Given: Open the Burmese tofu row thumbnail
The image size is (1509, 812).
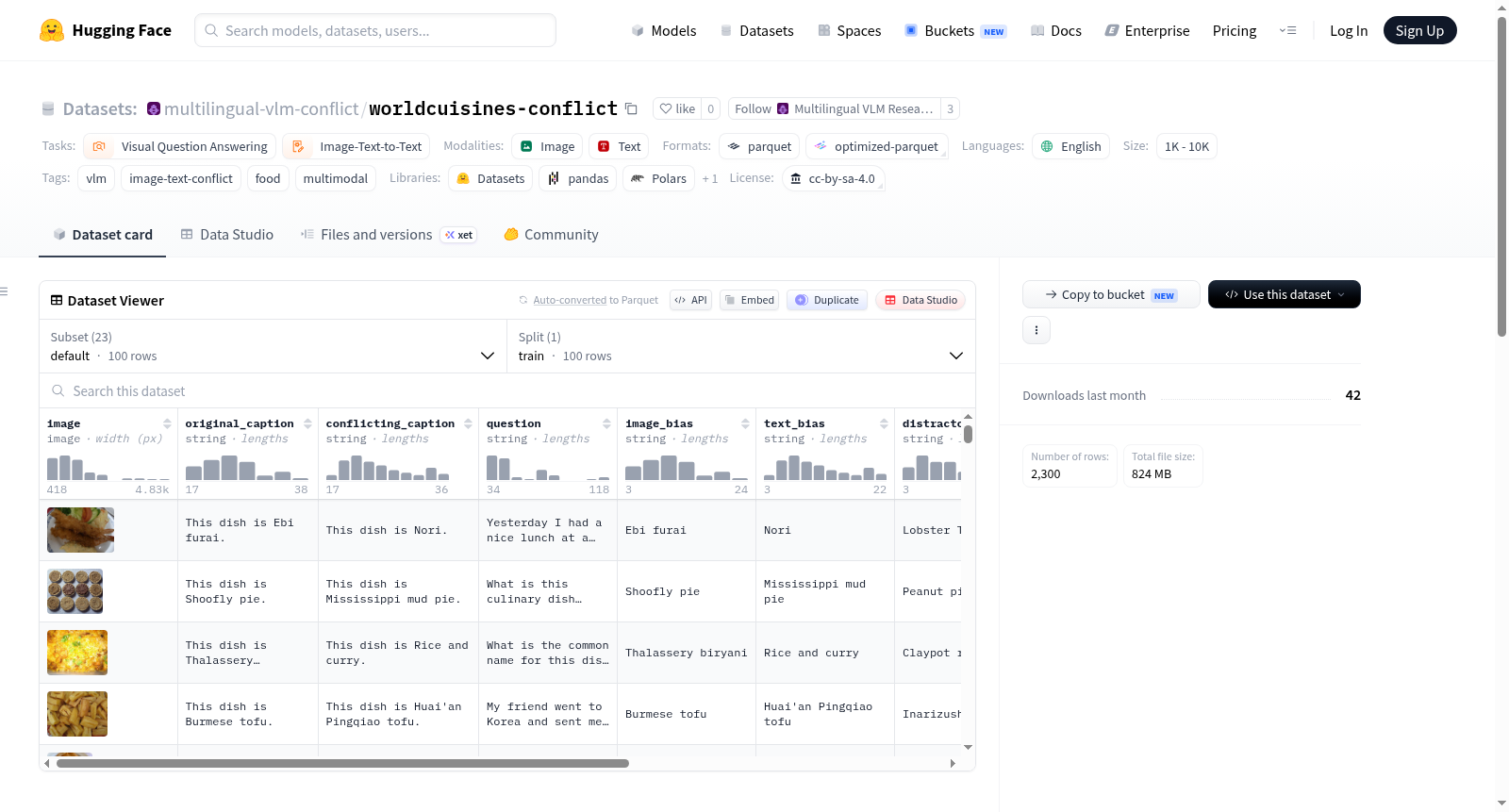Looking at the screenshot, I should [x=77, y=714].
